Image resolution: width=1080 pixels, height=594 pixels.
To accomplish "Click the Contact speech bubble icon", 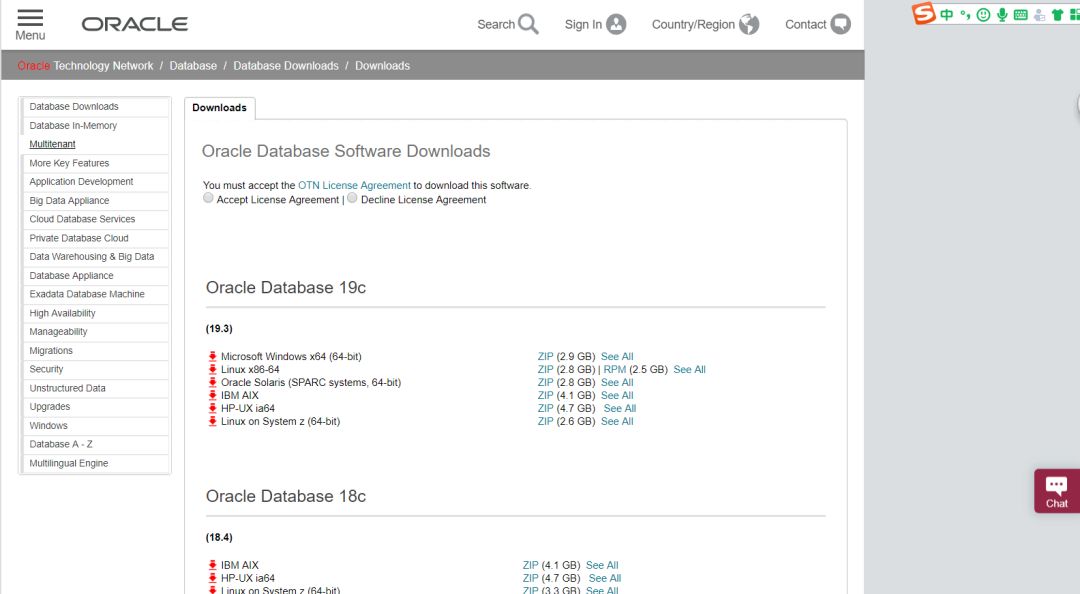I will tap(840, 24).
